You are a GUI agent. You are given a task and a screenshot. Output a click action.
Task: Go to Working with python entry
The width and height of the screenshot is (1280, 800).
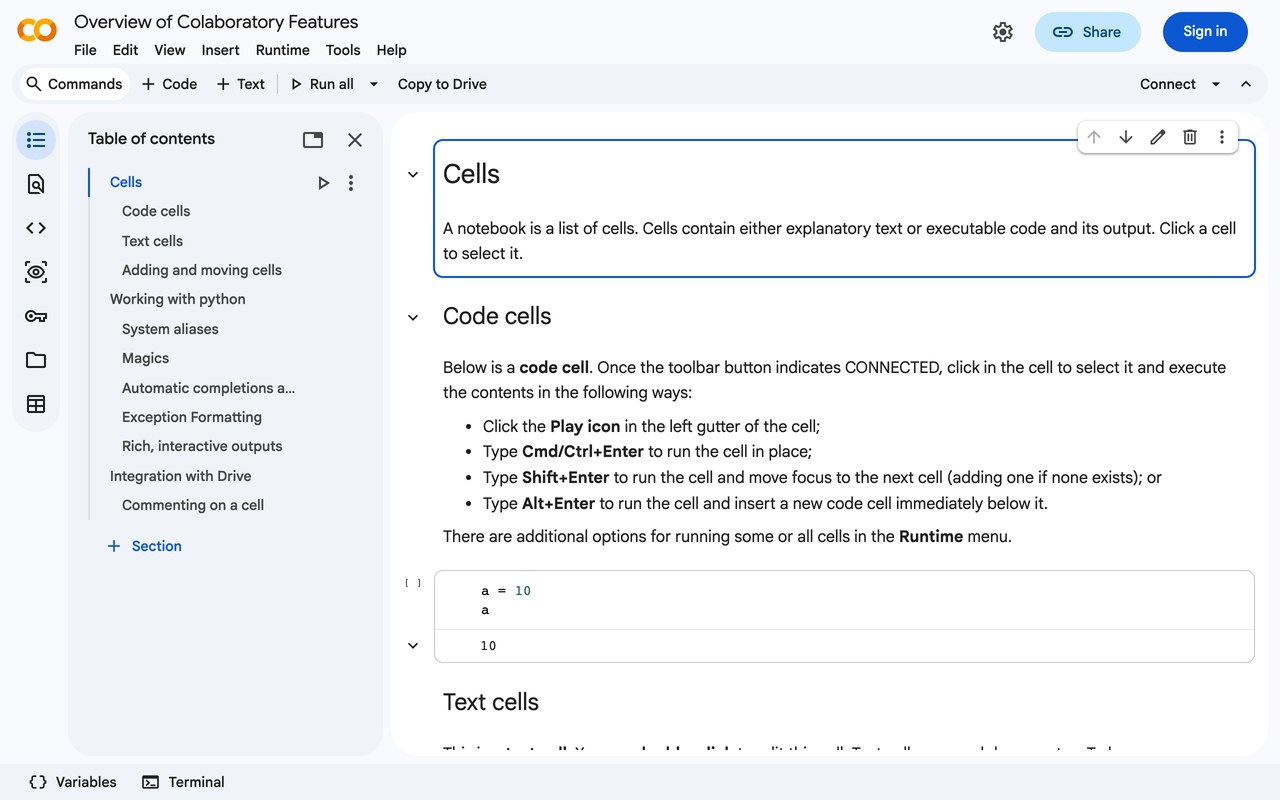[177, 299]
